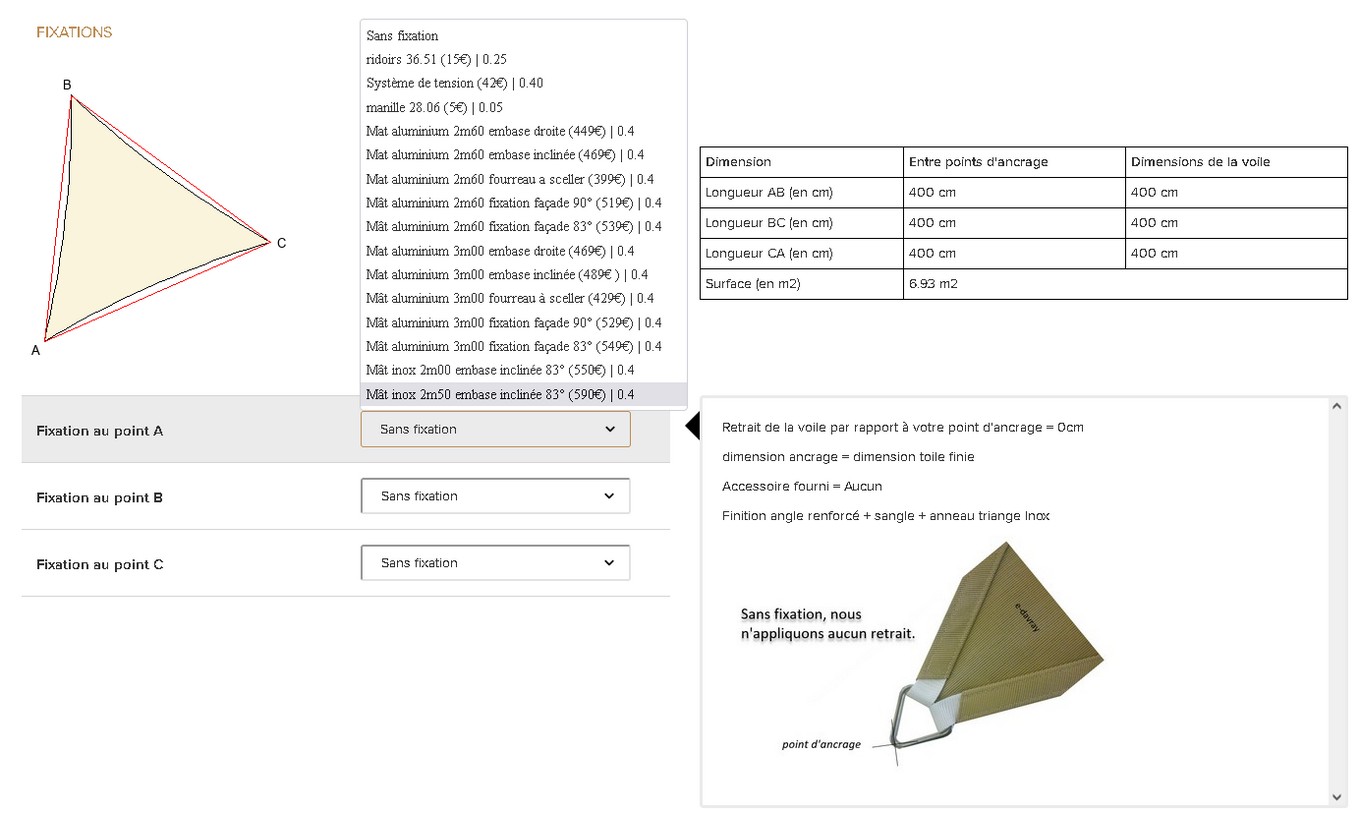1360x813 pixels.
Task: Pick 'Mat aluminium 2m60 fourreau a sceller (399€)'
Action: coord(523,179)
